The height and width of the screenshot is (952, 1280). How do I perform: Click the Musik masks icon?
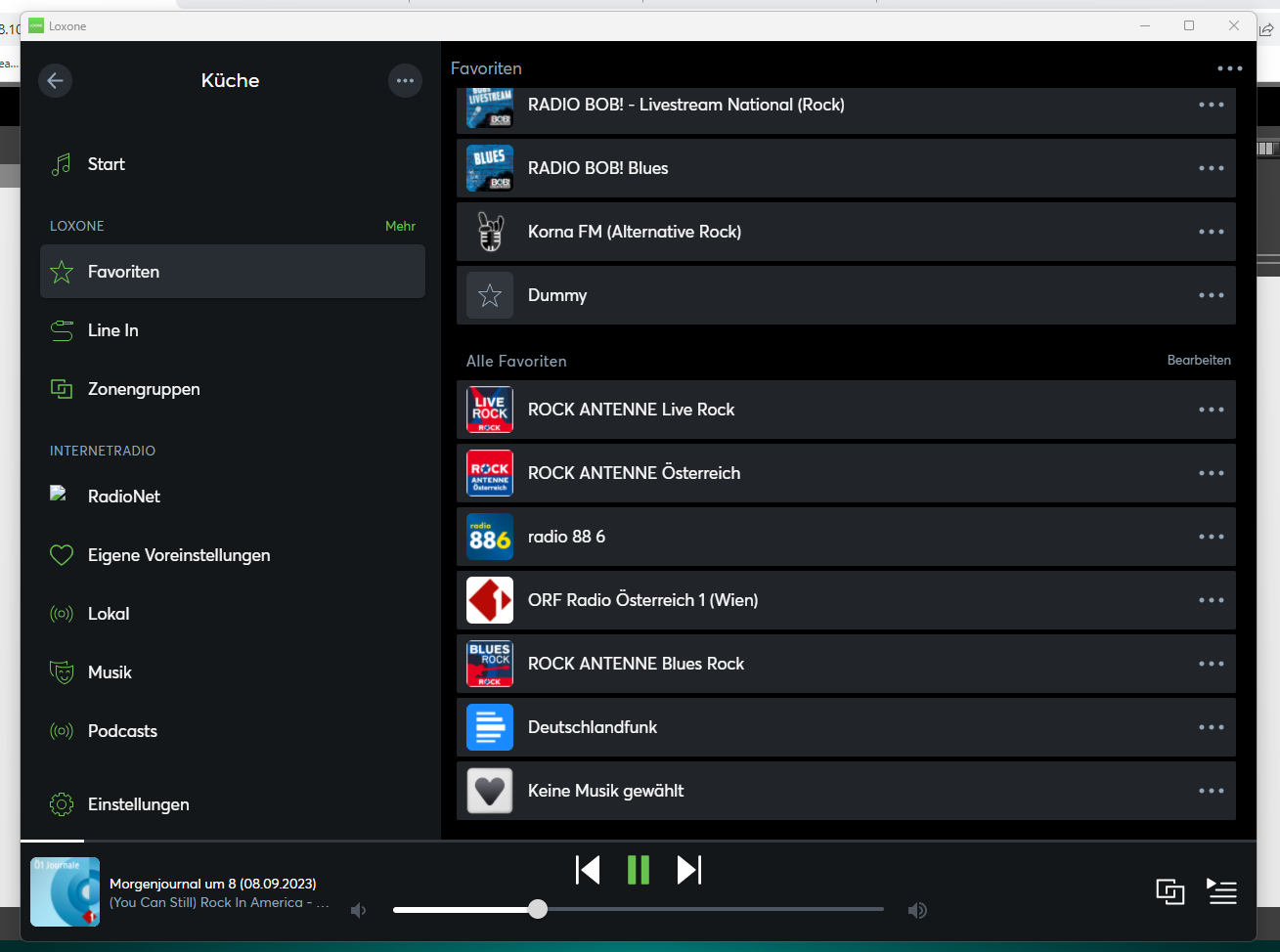click(x=62, y=672)
